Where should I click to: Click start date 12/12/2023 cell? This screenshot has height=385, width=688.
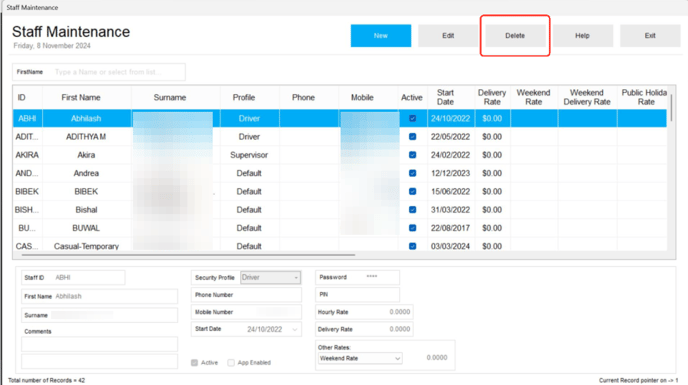pyautogui.click(x=450, y=173)
